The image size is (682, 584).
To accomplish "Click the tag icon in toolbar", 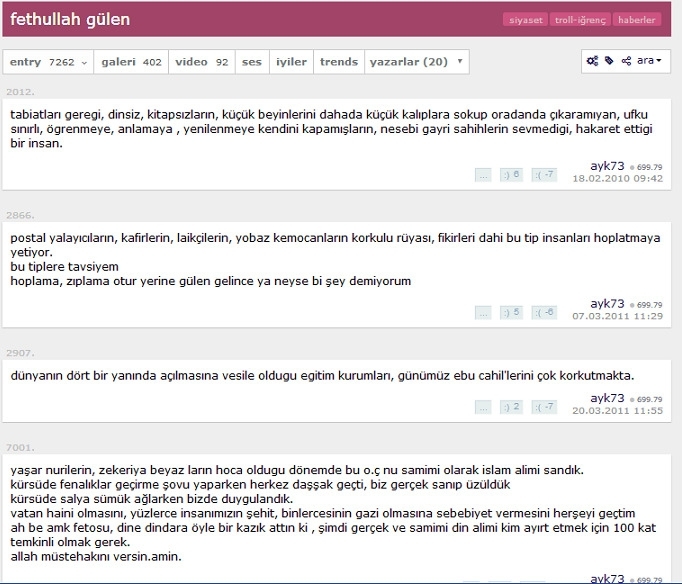I will click(609, 61).
